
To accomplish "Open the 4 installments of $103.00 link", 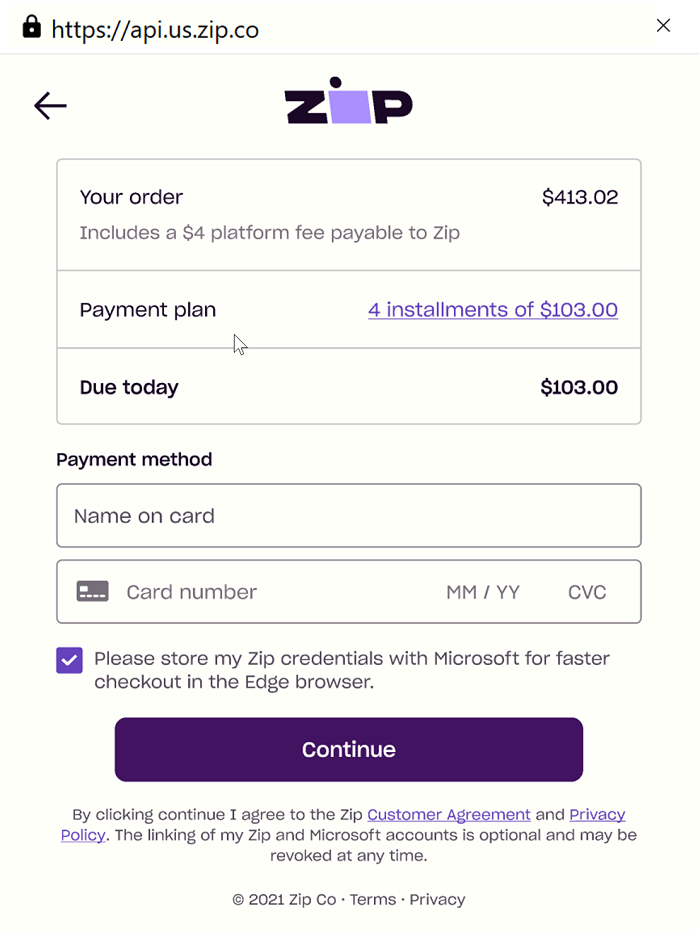I will click(x=493, y=310).
